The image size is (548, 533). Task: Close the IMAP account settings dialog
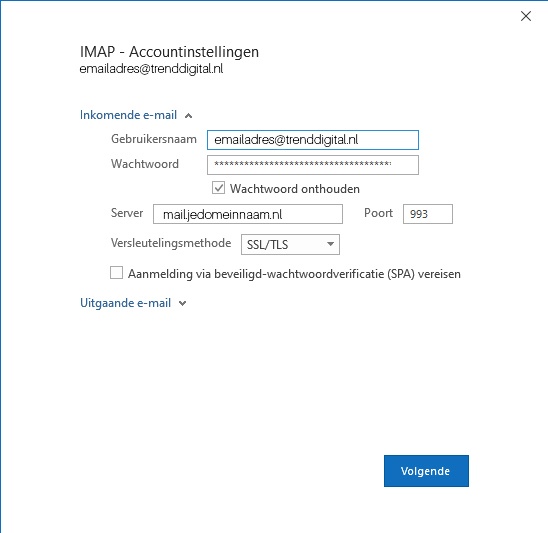tap(526, 16)
